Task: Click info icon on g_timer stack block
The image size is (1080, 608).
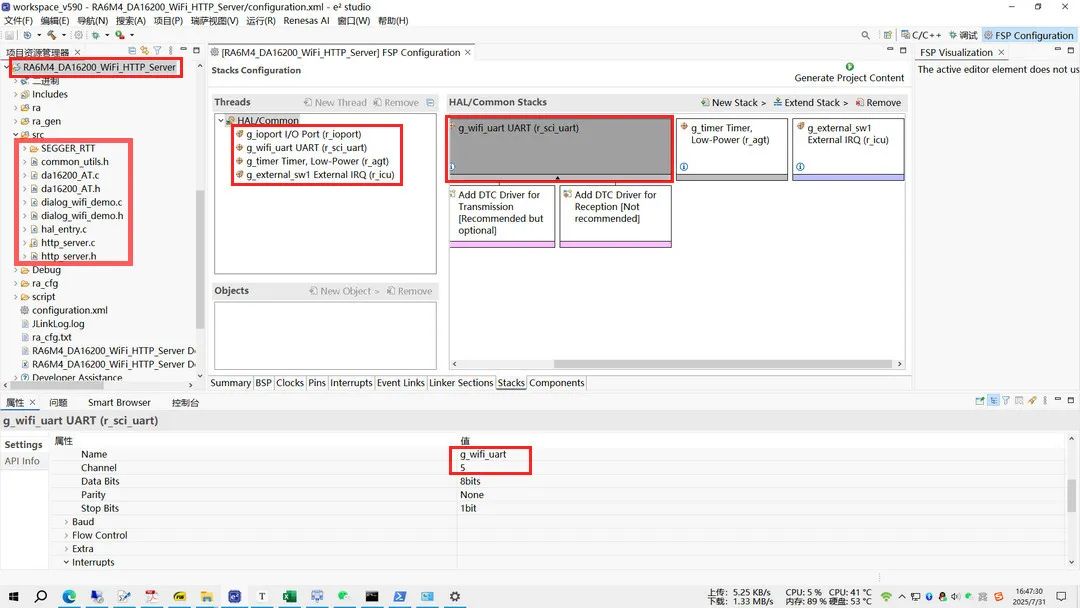Action: 684,167
